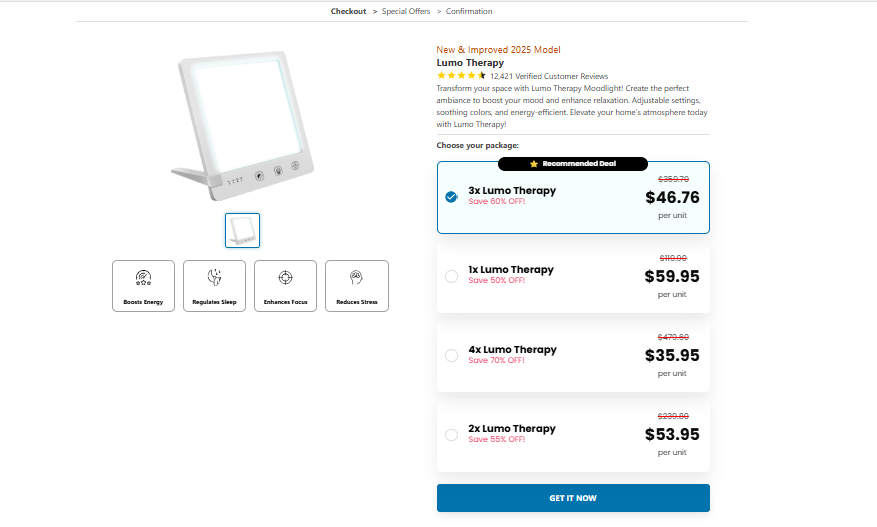Click the Reduces Stress feature icon
The width and height of the screenshot is (877, 527).
356,276
